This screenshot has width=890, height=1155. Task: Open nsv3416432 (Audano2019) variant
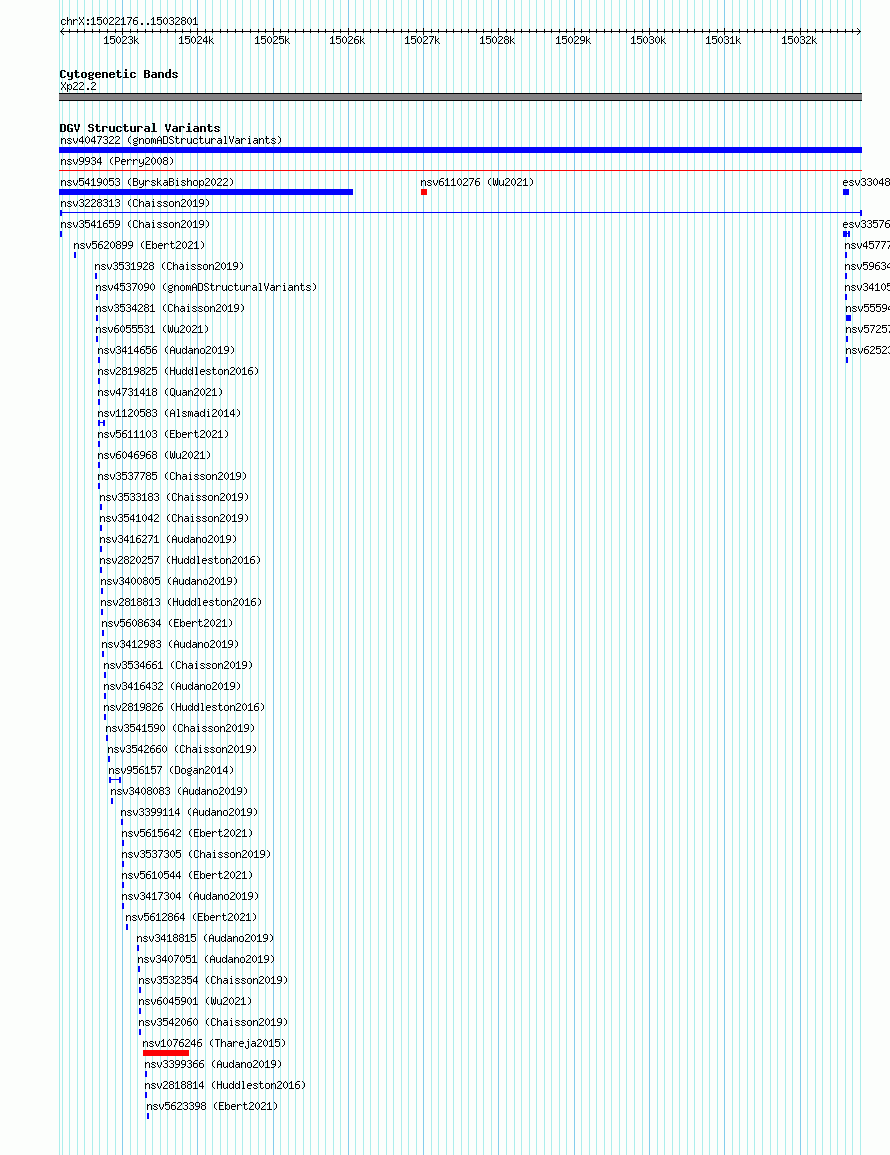(x=172, y=686)
